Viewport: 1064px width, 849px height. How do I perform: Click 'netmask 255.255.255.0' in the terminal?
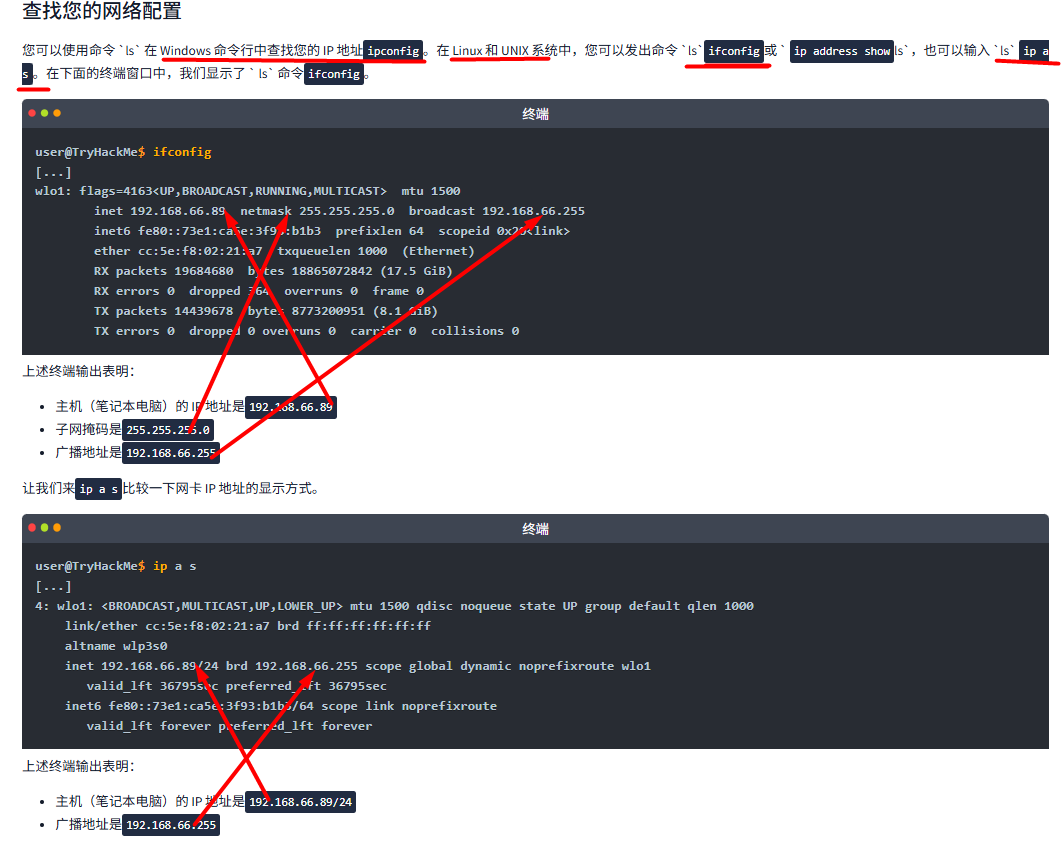pos(317,211)
